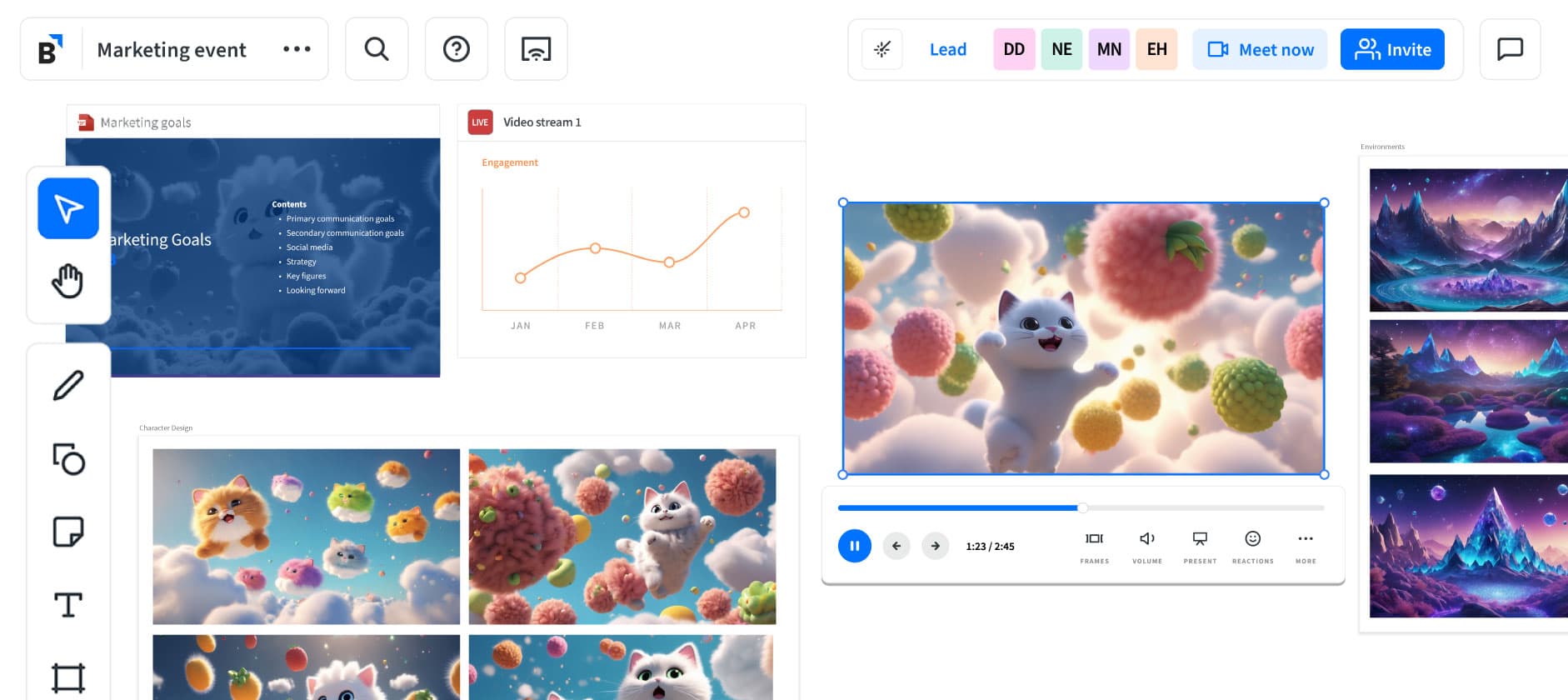The width and height of the screenshot is (1568, 700).
Task: Click the Video stream 1 title
Action: 542,122
